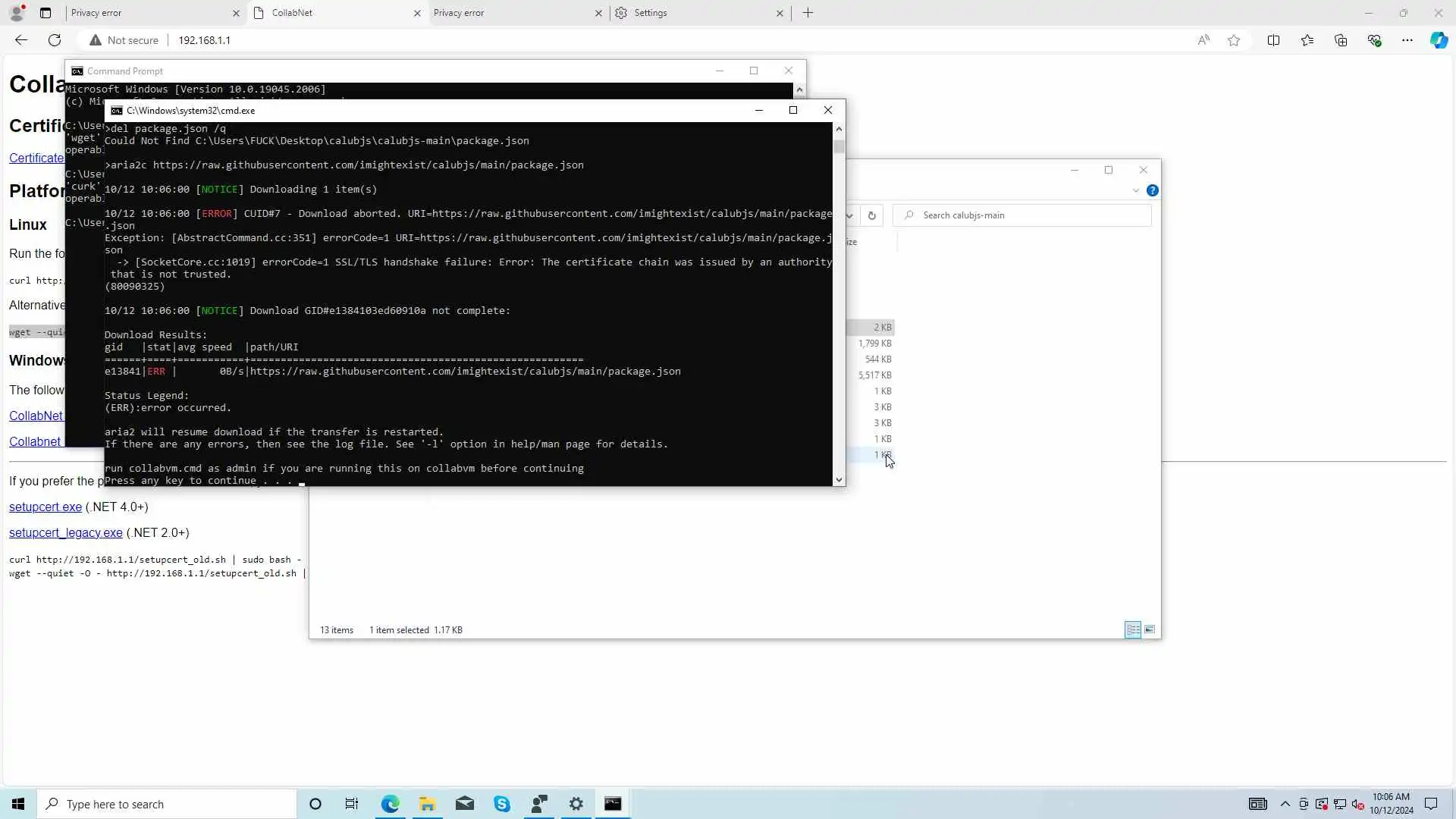The width and height of the screenshot is (1456, 819).
Task: Click the setupcert.exe download link
Action: [45, 507]
